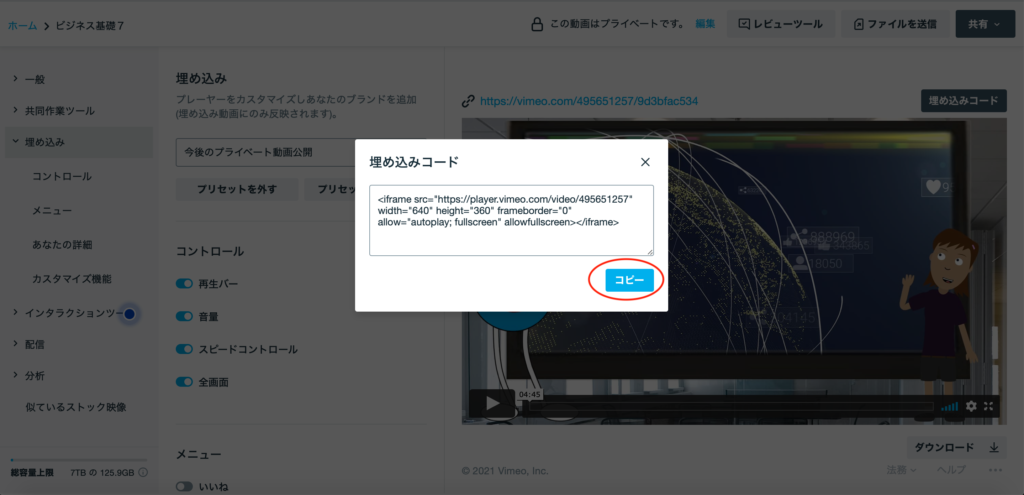Click the fullscreen icon in the player
This screenshot has width=1024, height=495.
pyautogui.click(x=989, y=406)
